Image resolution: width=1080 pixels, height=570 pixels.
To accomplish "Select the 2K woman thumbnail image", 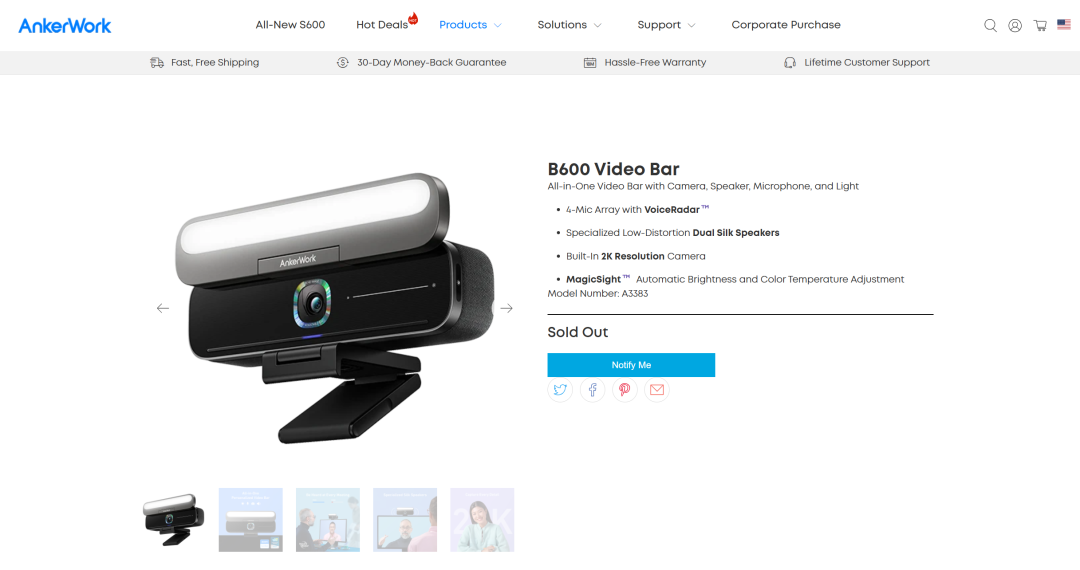I will pyautogui.click(x=482, y=520).
